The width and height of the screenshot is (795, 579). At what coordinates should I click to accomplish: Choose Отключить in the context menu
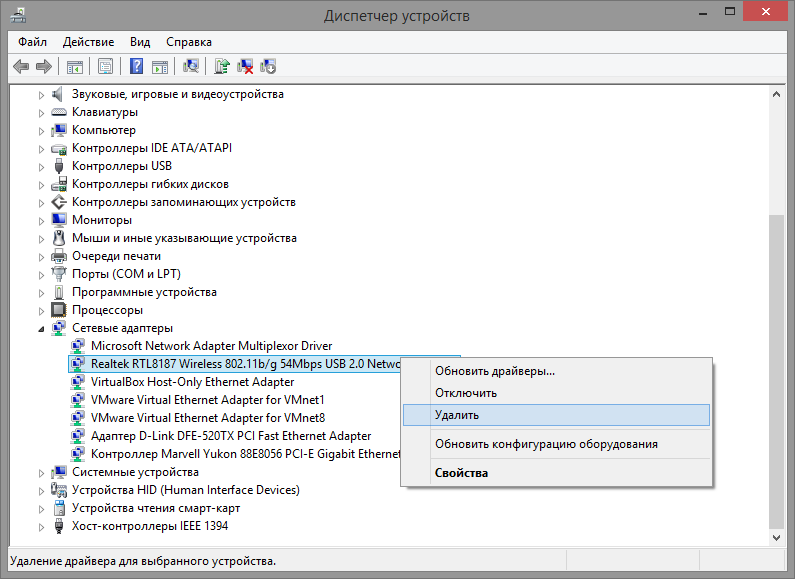pyautogui.click(x=556, y=393)
